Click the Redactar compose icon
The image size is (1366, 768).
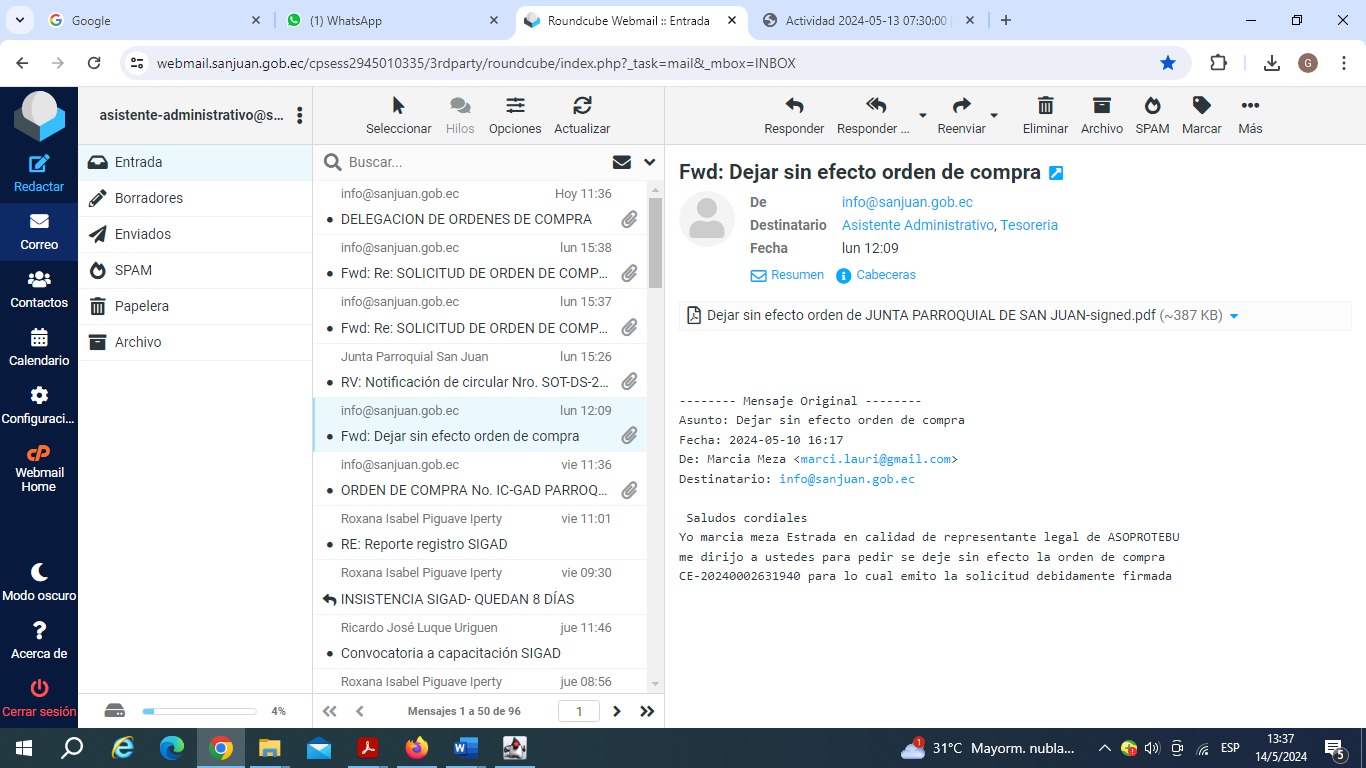click(39, 166)
